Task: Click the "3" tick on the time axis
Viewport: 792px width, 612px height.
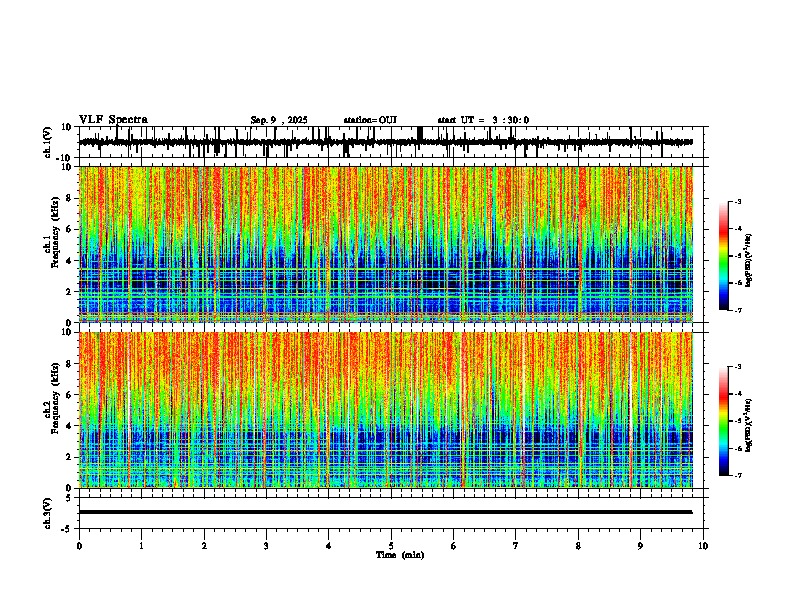Action: coord(267,546)
